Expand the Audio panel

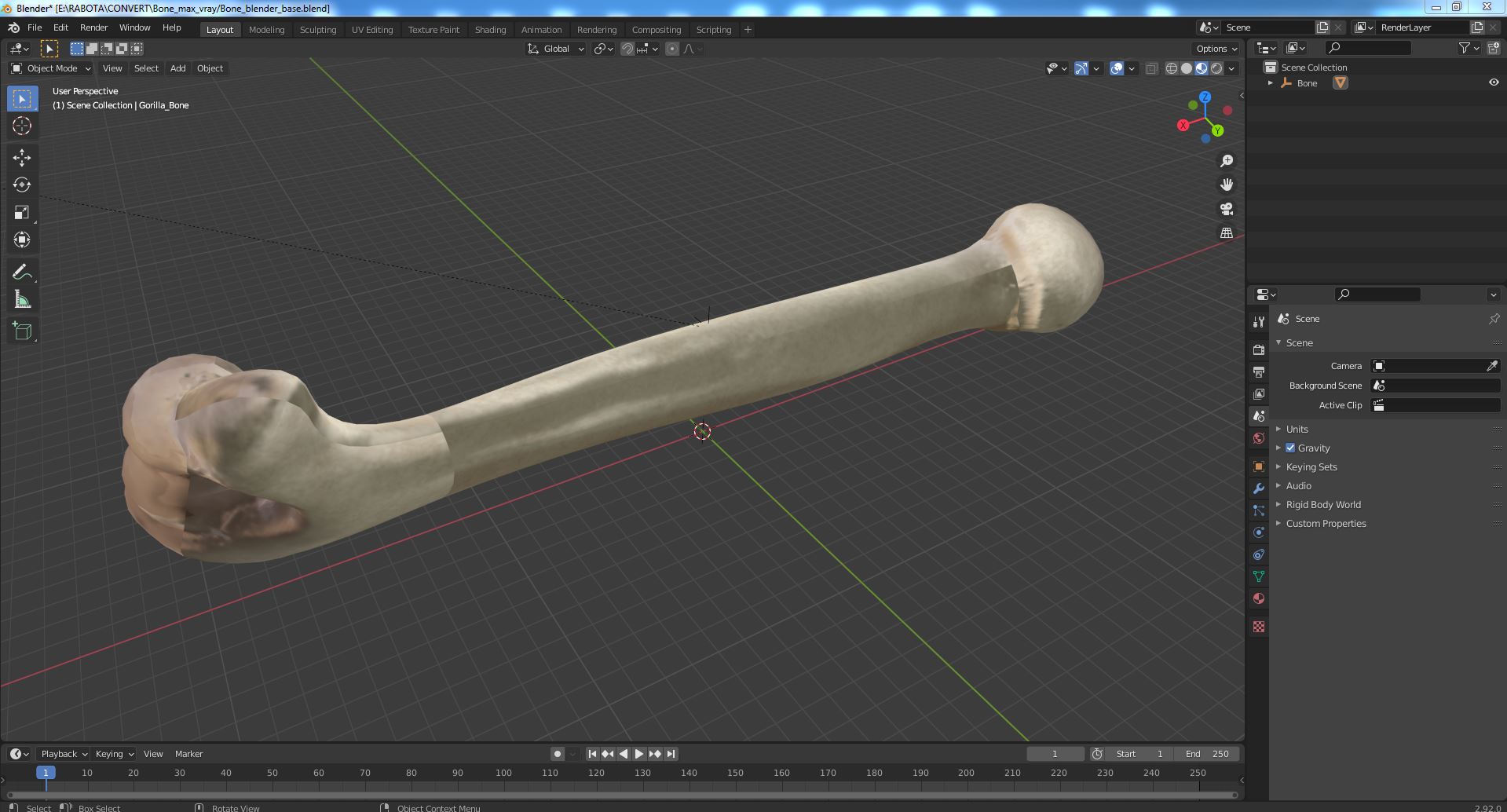coord(1298,486)
